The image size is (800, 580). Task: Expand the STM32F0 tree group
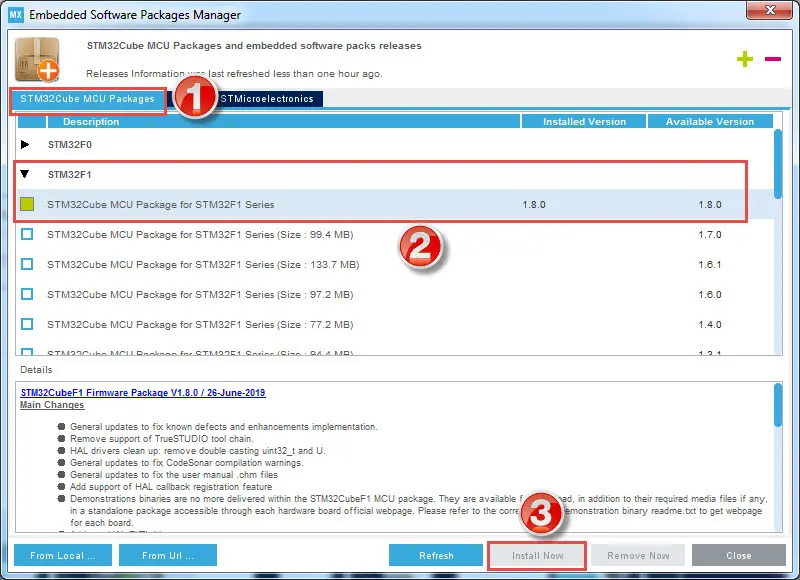click(x=26, y=144)
